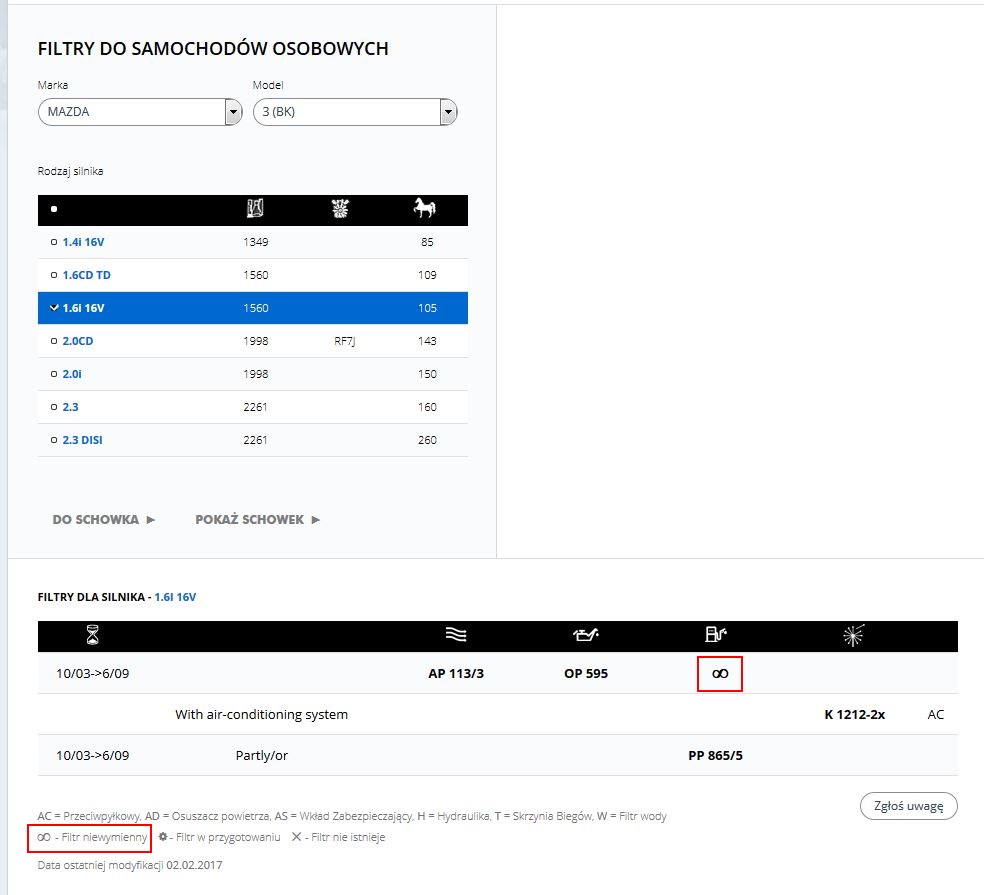The height and width of the screenshot is (895, 984).
Task: Click the air filter wave icon
Action: [456, 635]
